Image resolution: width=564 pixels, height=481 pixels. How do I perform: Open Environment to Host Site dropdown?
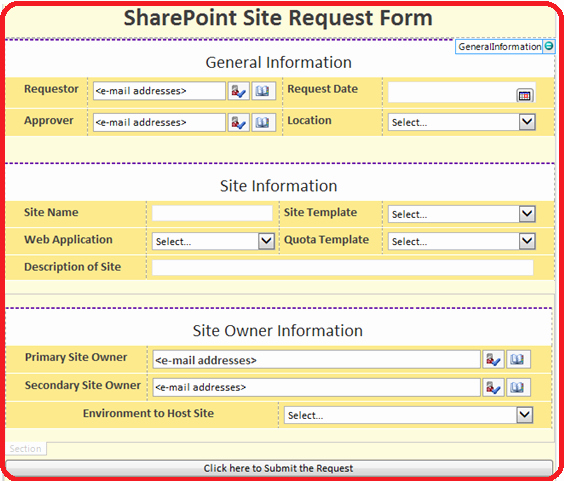click(x=524, y=415)
